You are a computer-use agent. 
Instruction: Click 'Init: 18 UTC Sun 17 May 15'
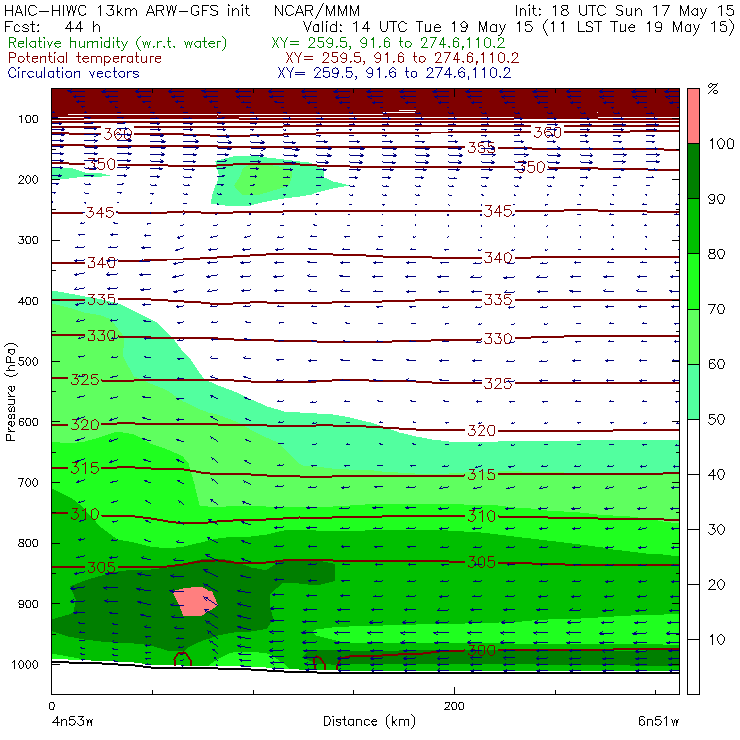624,11
